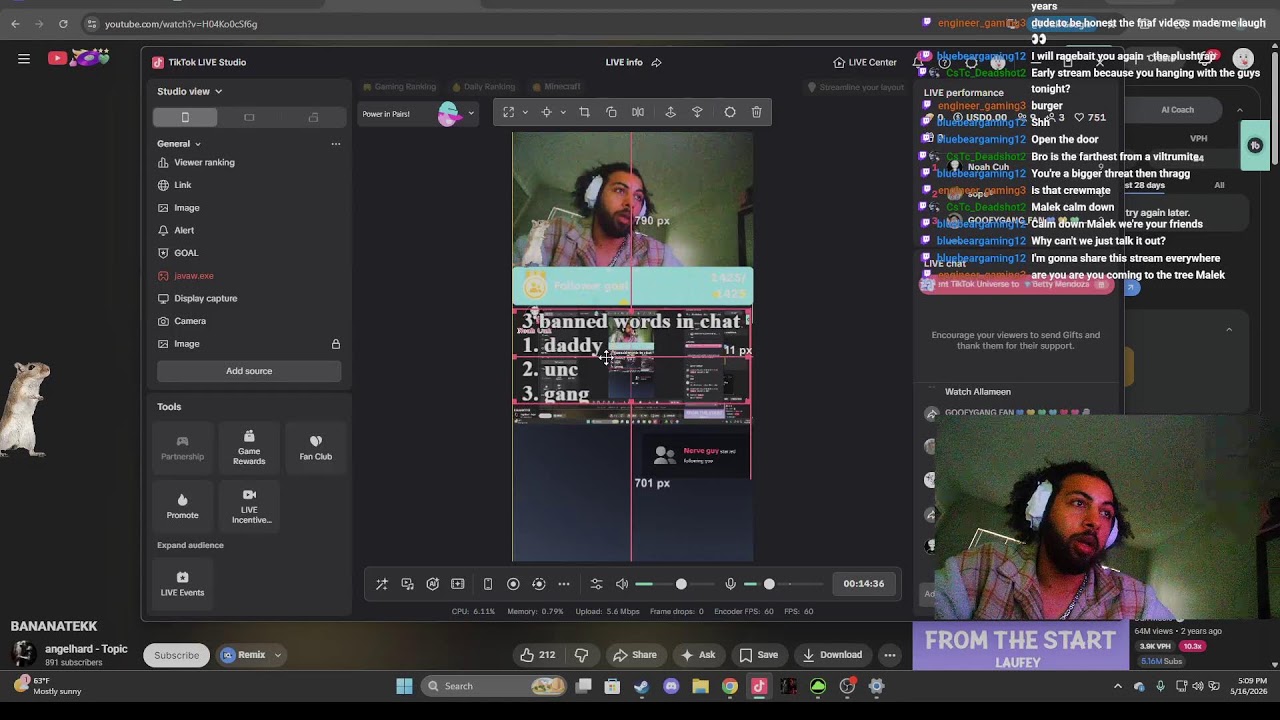Screen dimensions: 1280x720
Task: Open the Game Rewards tool
Action: tap(249, 448)
